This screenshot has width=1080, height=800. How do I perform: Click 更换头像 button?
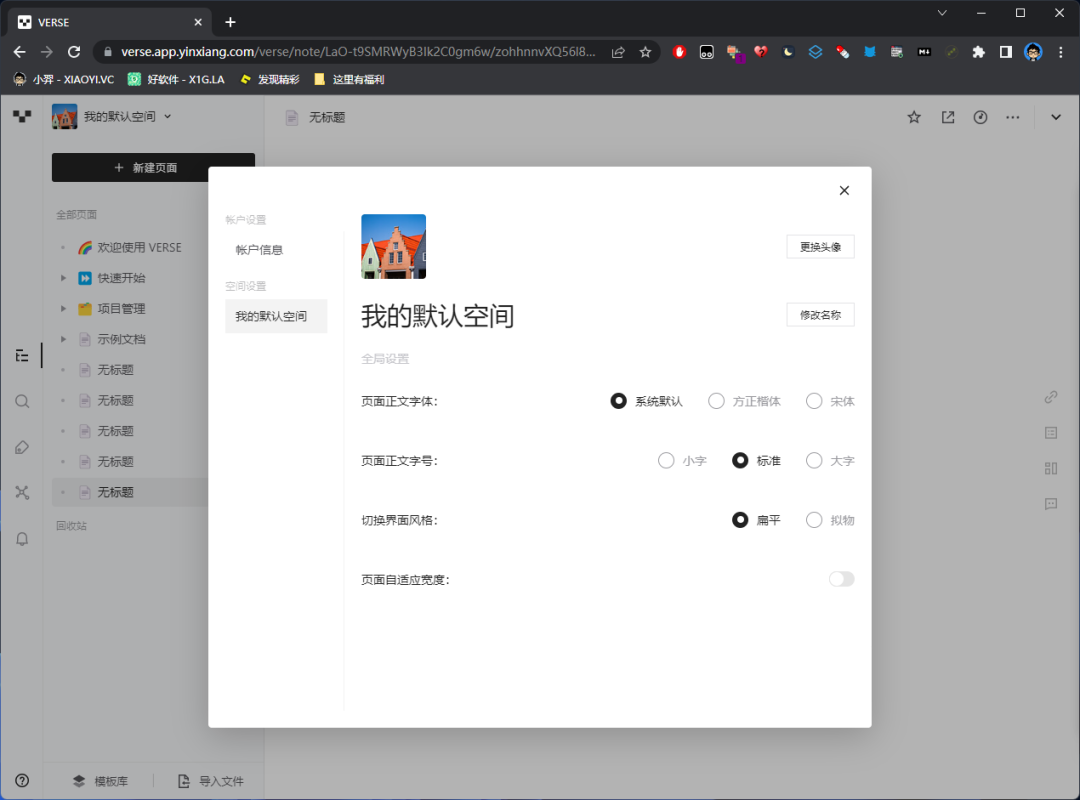(820, 247)
